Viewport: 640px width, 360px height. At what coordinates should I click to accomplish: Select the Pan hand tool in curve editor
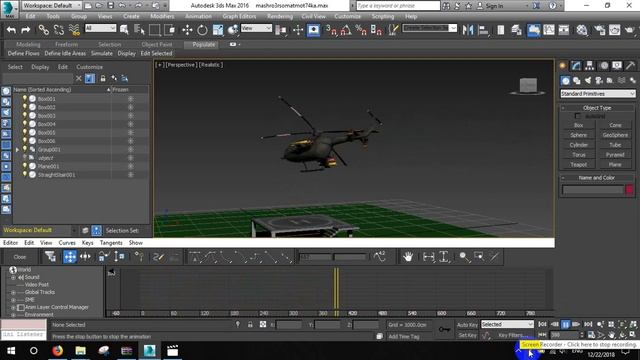[x=408, y=257]
